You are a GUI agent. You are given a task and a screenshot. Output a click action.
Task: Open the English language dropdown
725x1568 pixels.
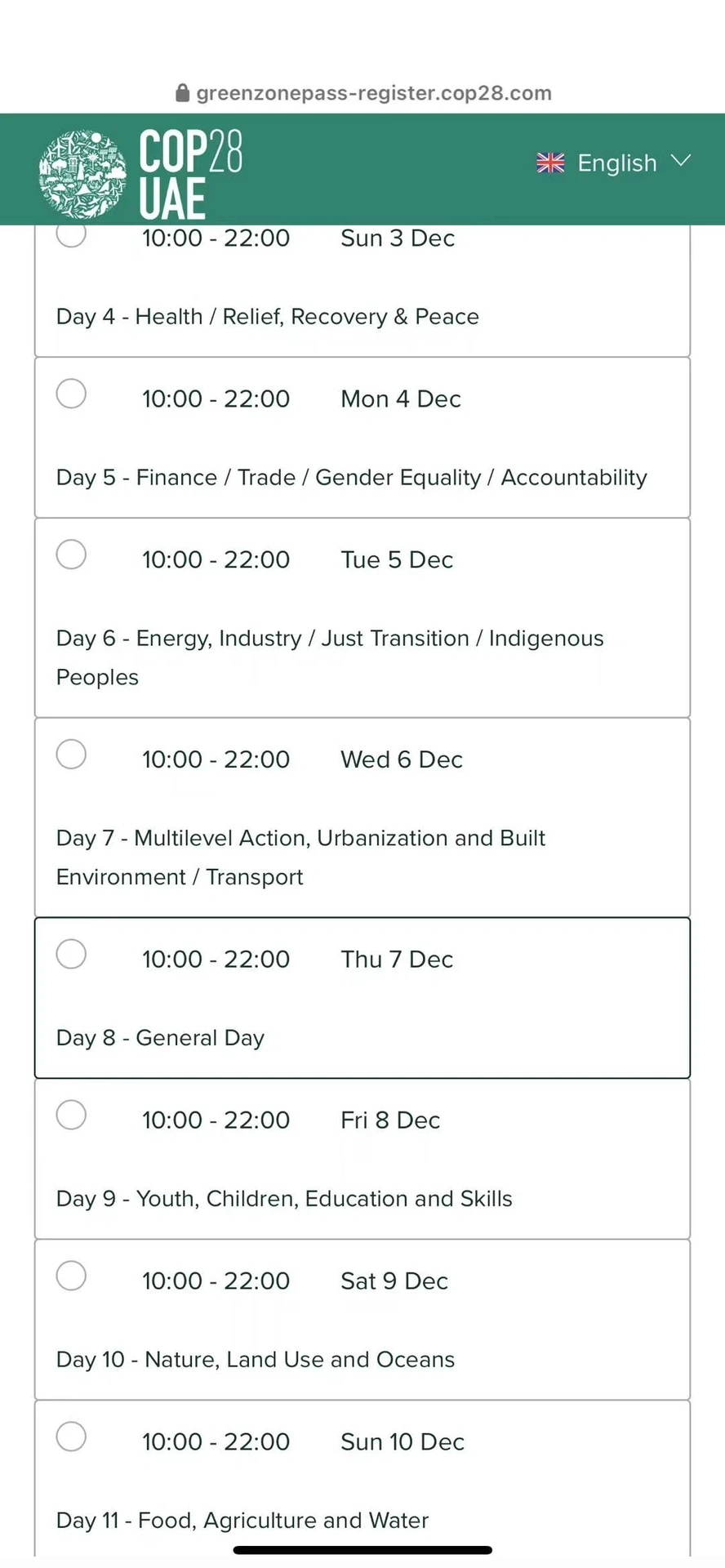click(x=616, y=163)
